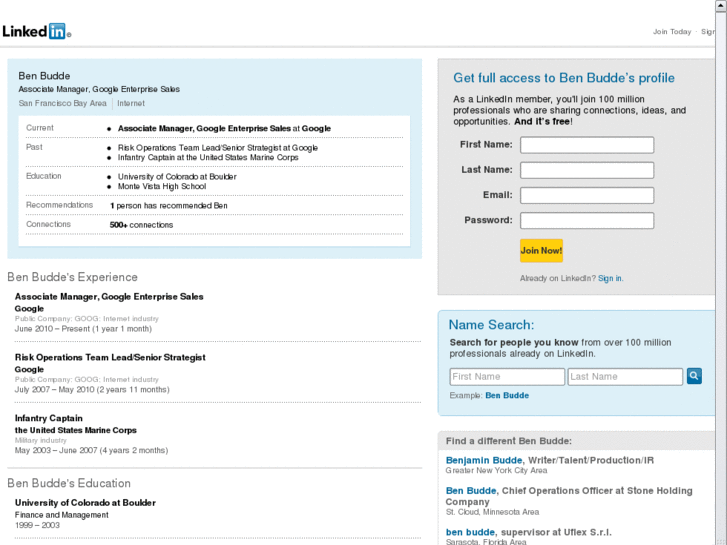The width and height of the screenshot is (727, 545).
Task: Open the 'Sign in.' link
Action: pos(610,278)
